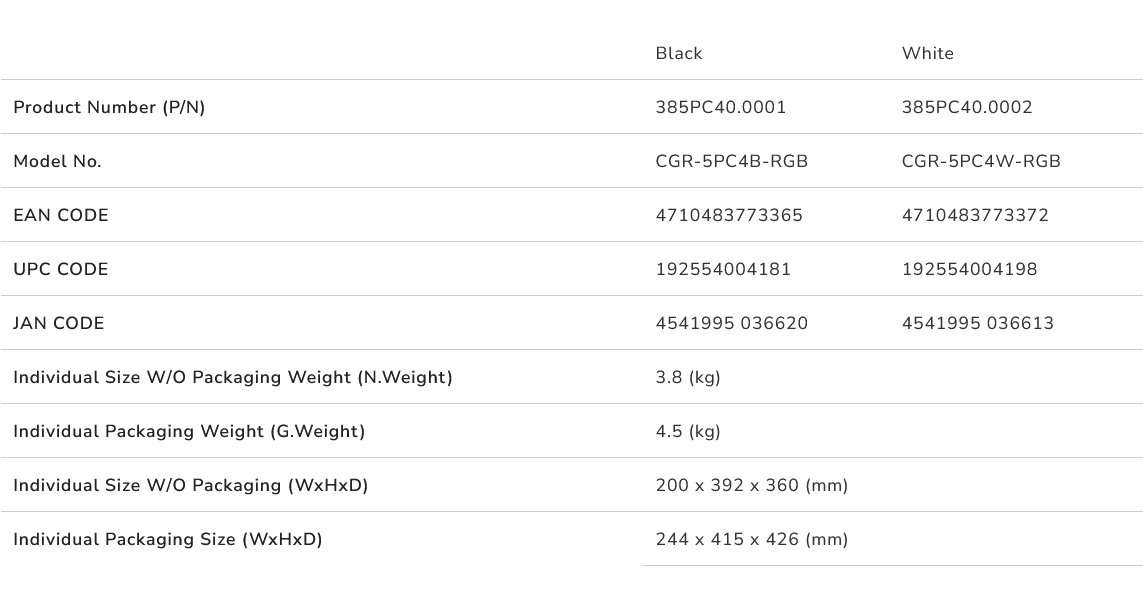Click JAN code 4541995 036613
This screenshot has height=590, width=1143.
(x=977, y=324)
